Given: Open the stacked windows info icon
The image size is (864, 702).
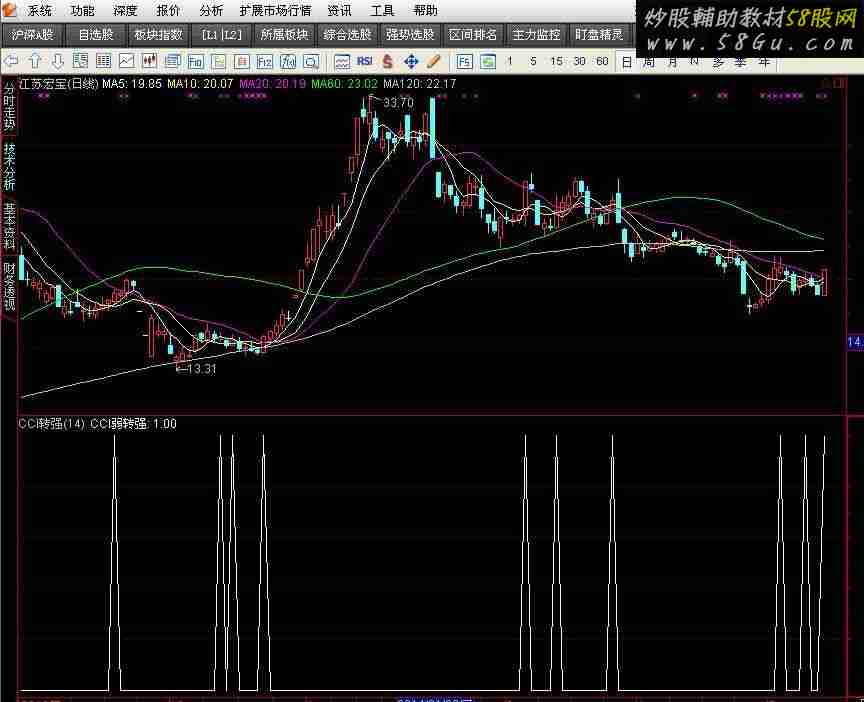Looking at the screenshot, I should pyautogui.click(x=172, y=62).
